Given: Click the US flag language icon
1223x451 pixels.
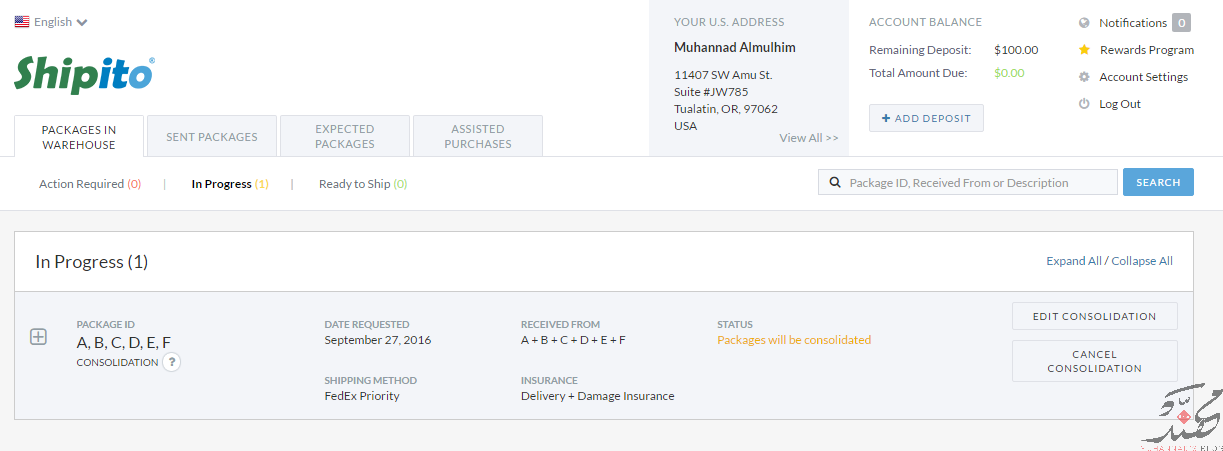Looking at the screenshot, I should pos(22,21).
